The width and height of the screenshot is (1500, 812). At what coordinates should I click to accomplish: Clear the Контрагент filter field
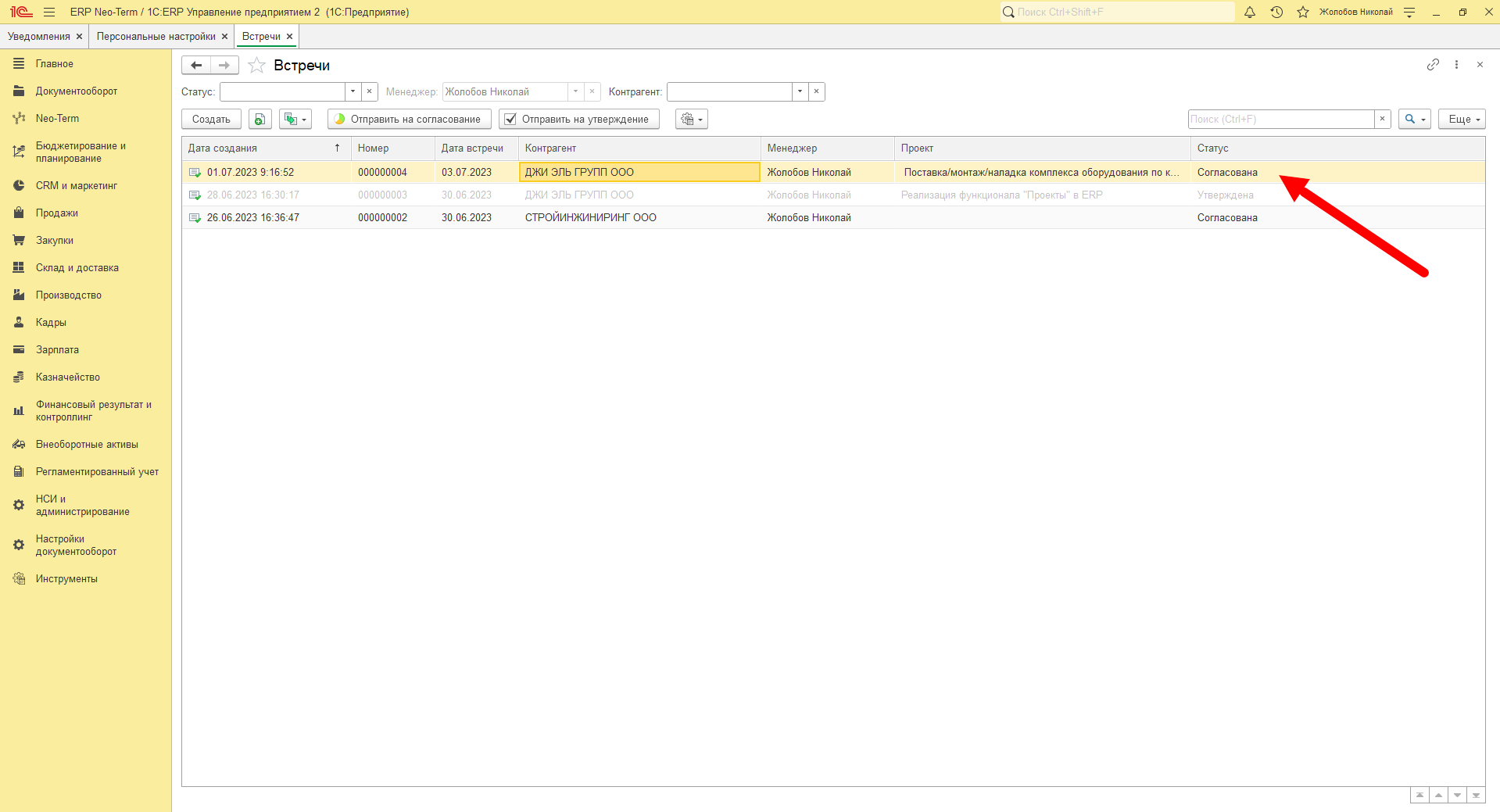point(817,91)
